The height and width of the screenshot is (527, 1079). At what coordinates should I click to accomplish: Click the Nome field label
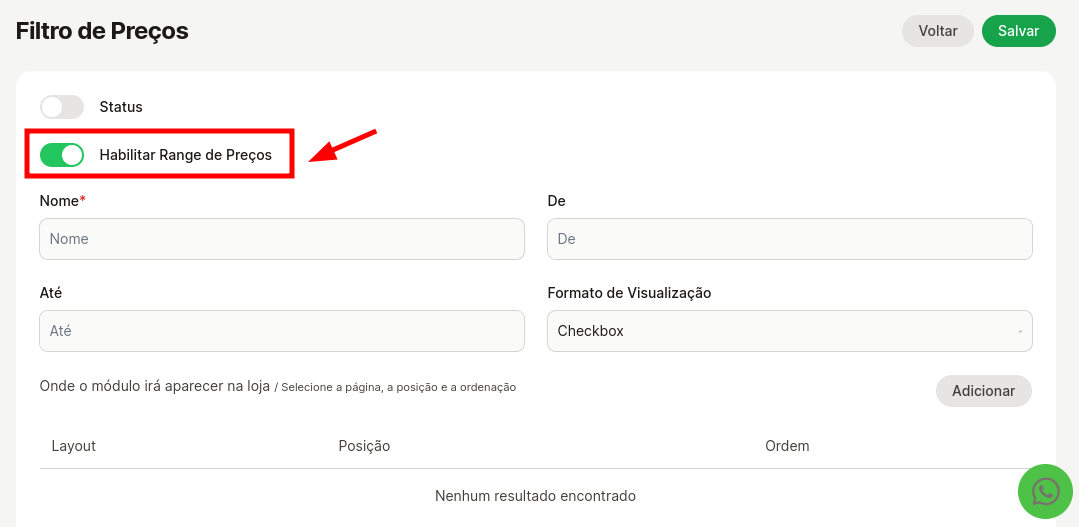(59, 201)
